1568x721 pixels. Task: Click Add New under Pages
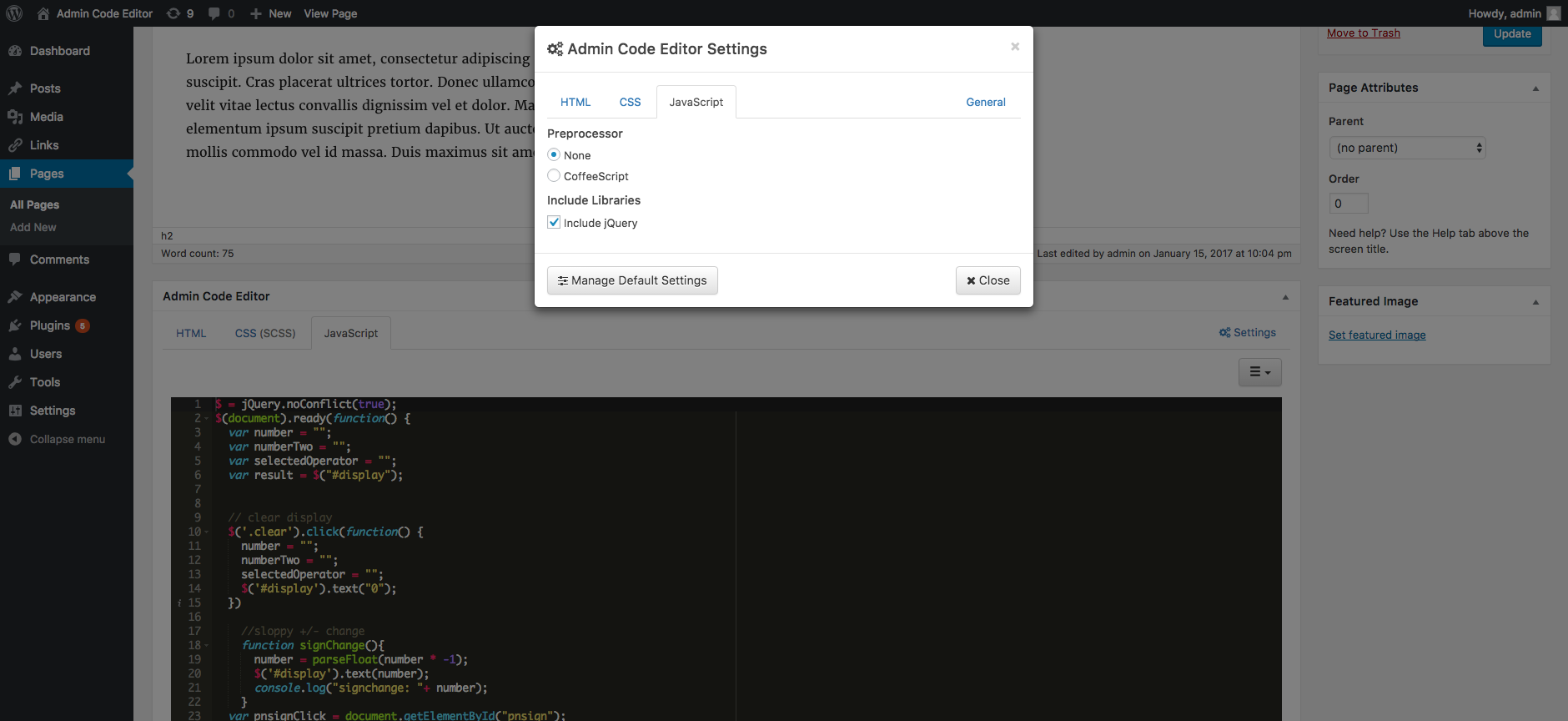(x=33, y=227)
